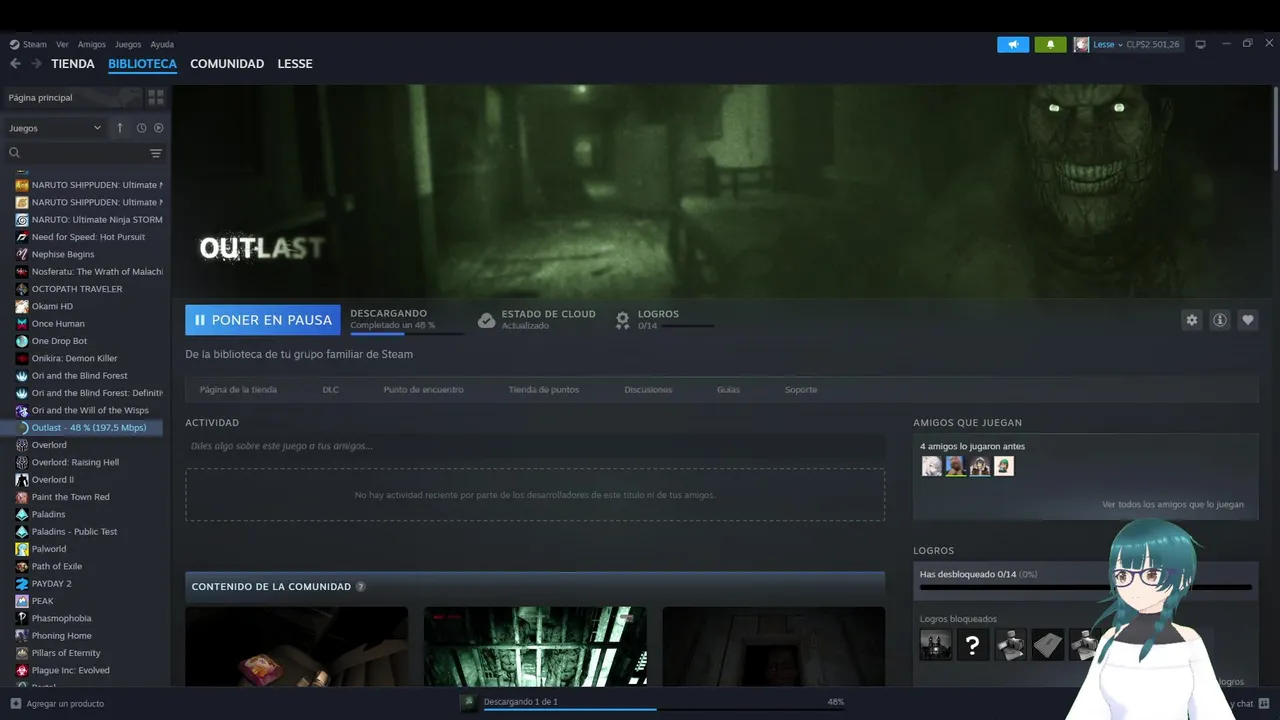The width and height of the screenshot is (1280, 720).
Task: Open Outlast game settings gear
Action: click(1191, 320)
